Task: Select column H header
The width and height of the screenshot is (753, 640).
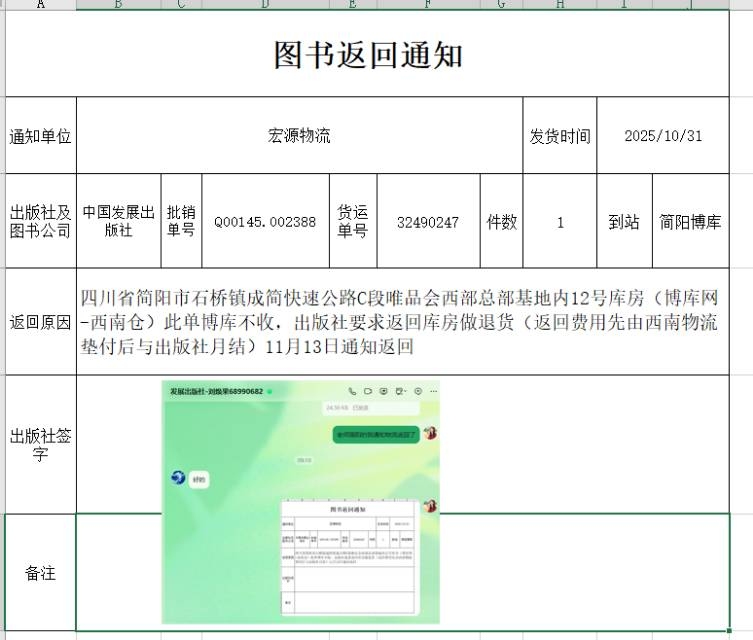Action: point(559,4)
